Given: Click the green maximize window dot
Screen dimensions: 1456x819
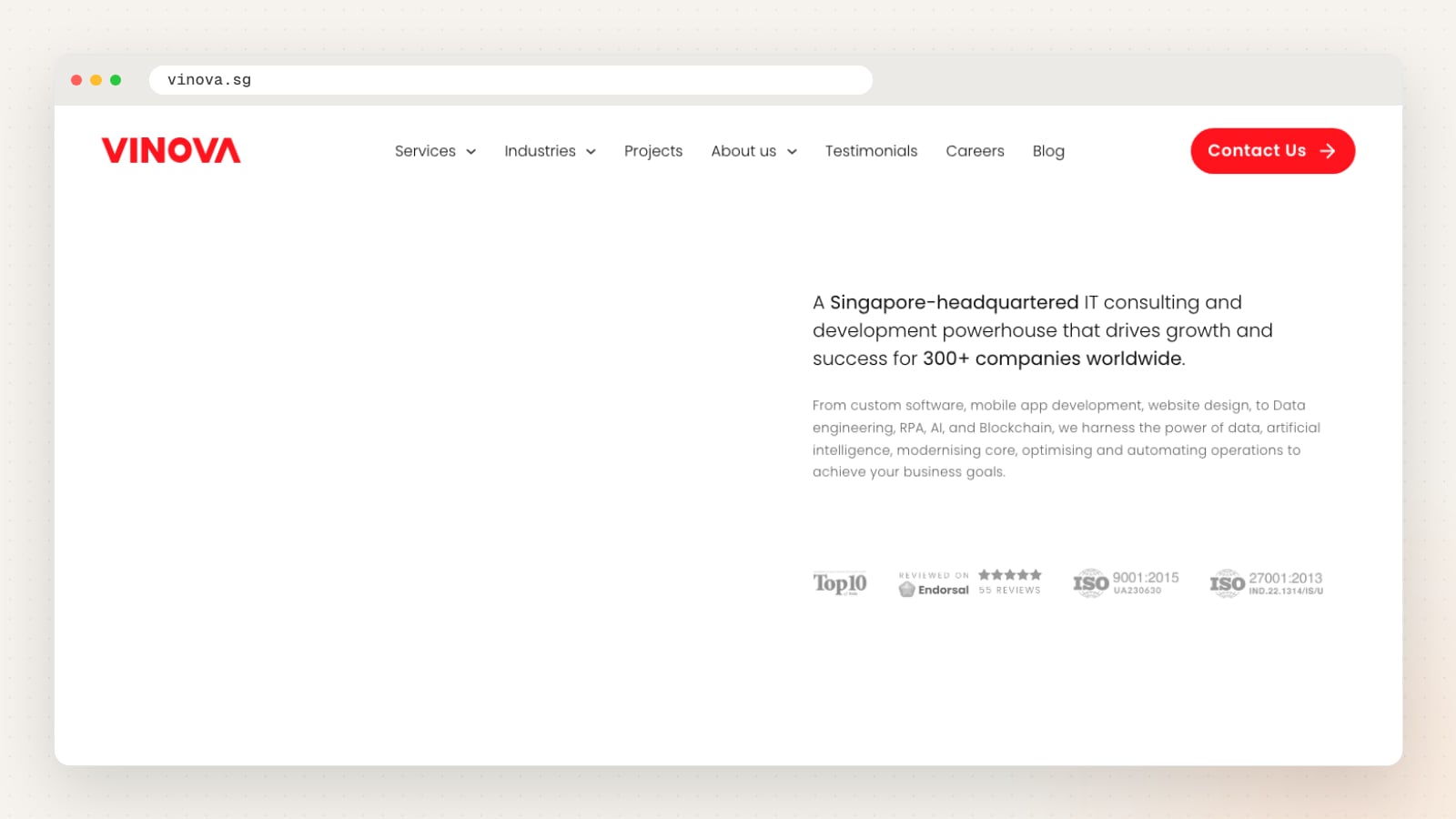Looking at the screenshot, I should tap(116, 80).
